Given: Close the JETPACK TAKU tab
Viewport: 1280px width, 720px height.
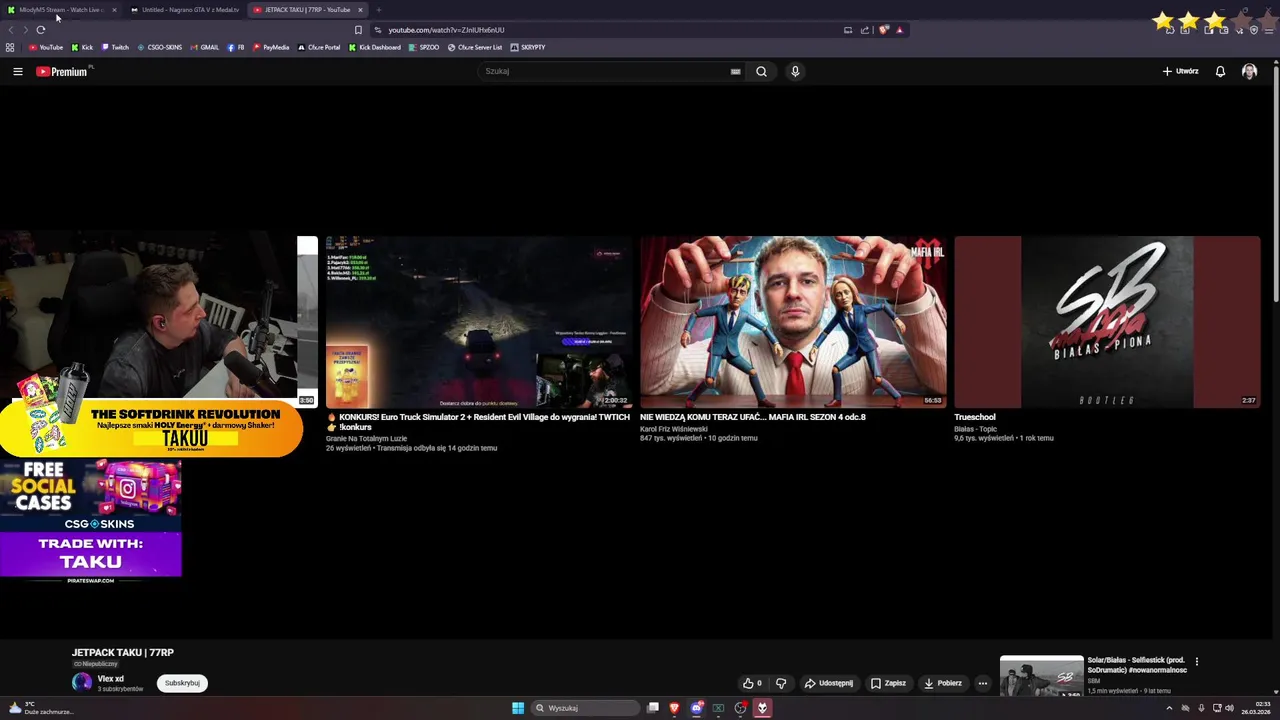Looking at the screenshot, I should pyautogui.click(x=360, y=10).
